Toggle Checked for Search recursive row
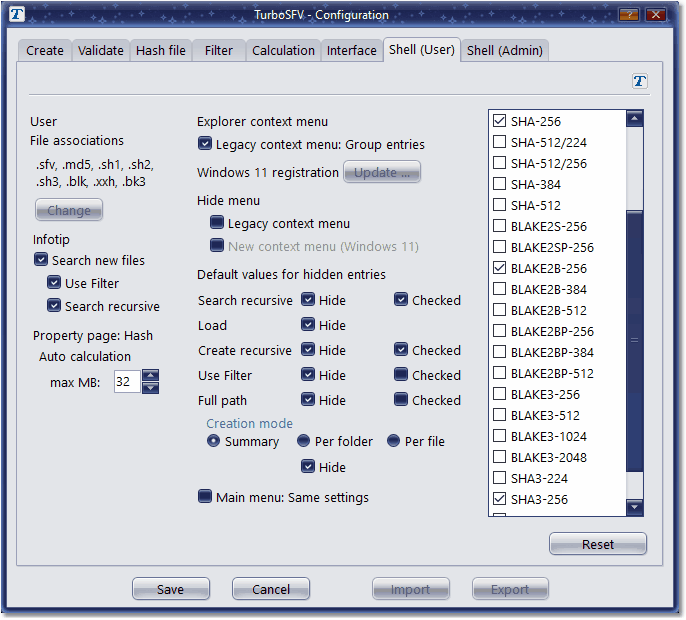686x620 pixels. (x=401, y=300)
